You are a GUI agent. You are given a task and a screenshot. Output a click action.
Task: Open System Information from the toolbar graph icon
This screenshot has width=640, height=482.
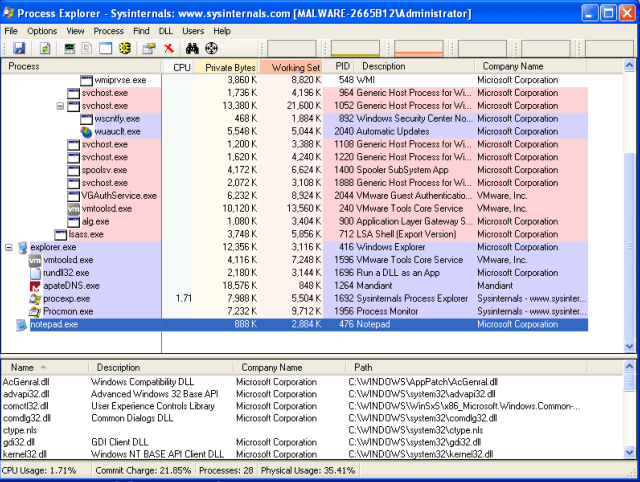pyautogui.click(x=70, y=48)
